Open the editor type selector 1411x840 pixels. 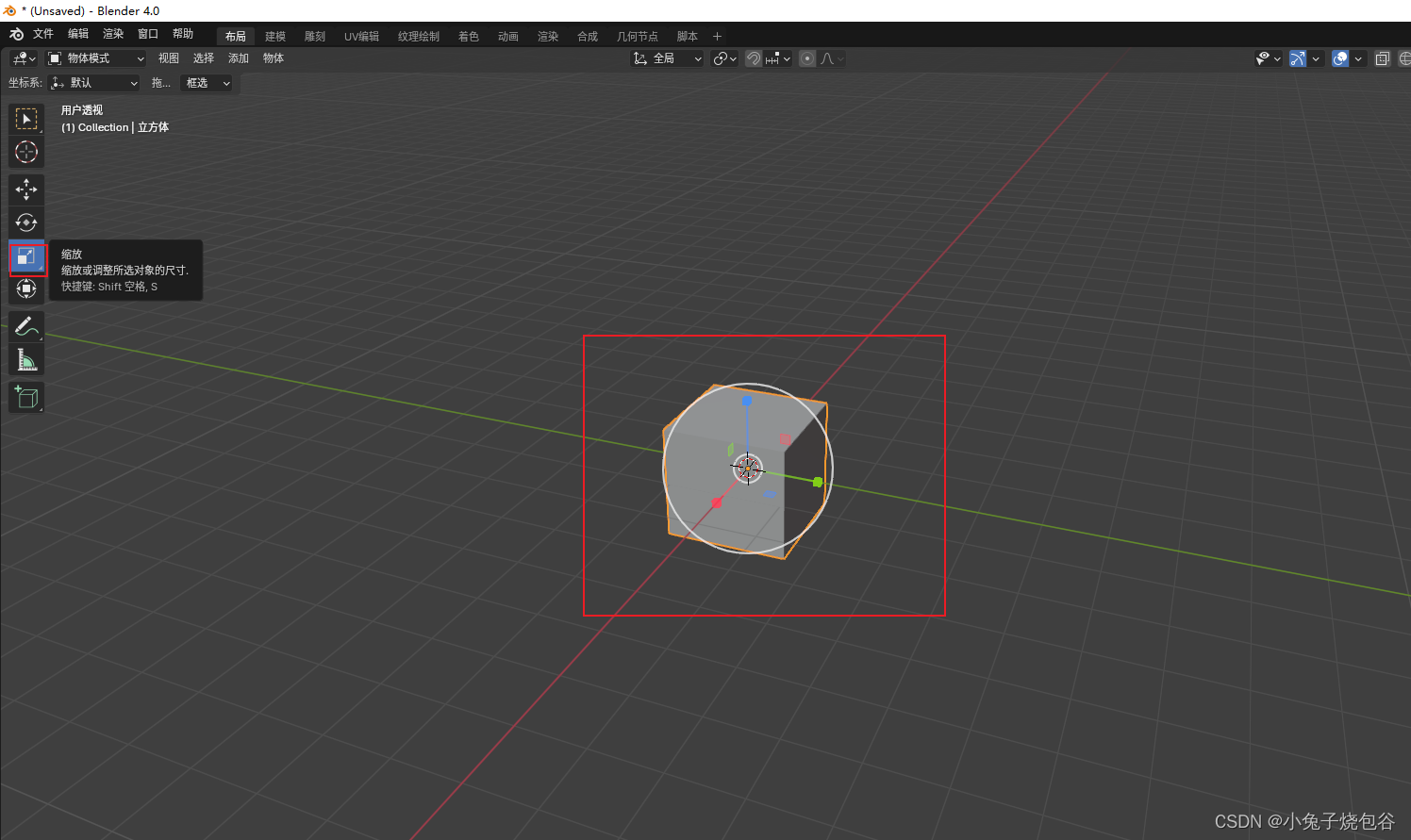coord(24,58)
